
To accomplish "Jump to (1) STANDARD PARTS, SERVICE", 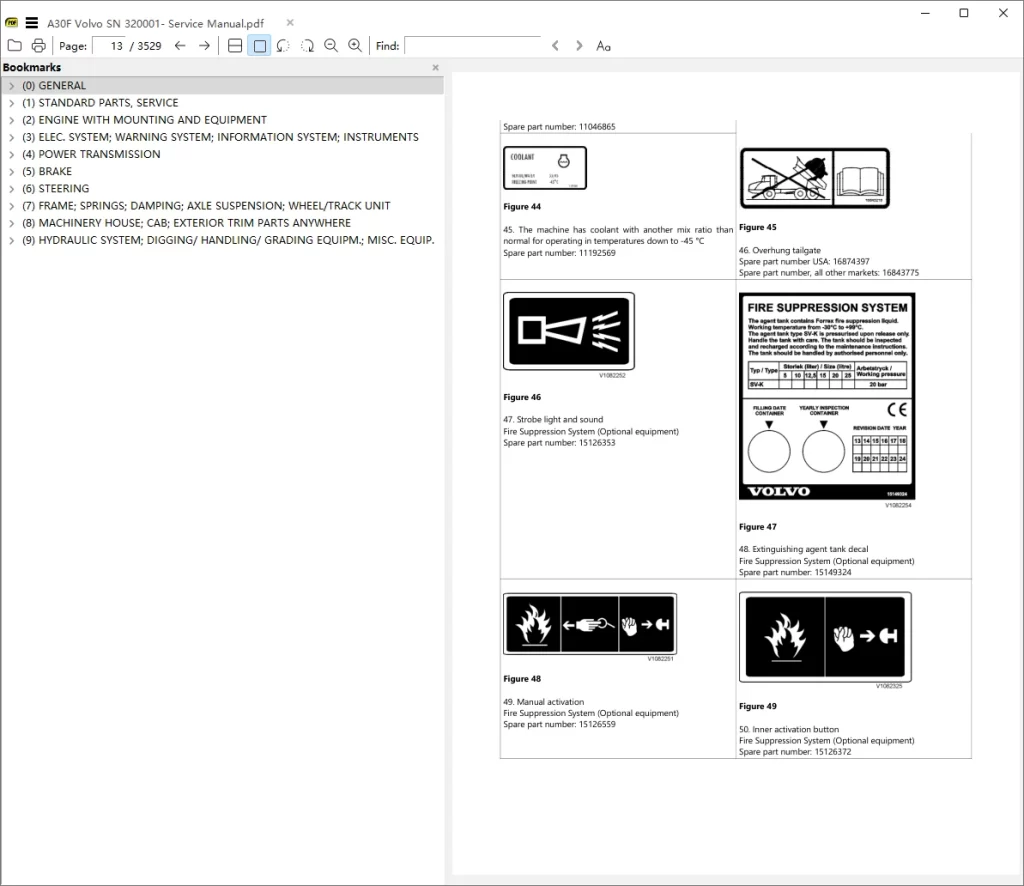I will [x=100, y=103].
